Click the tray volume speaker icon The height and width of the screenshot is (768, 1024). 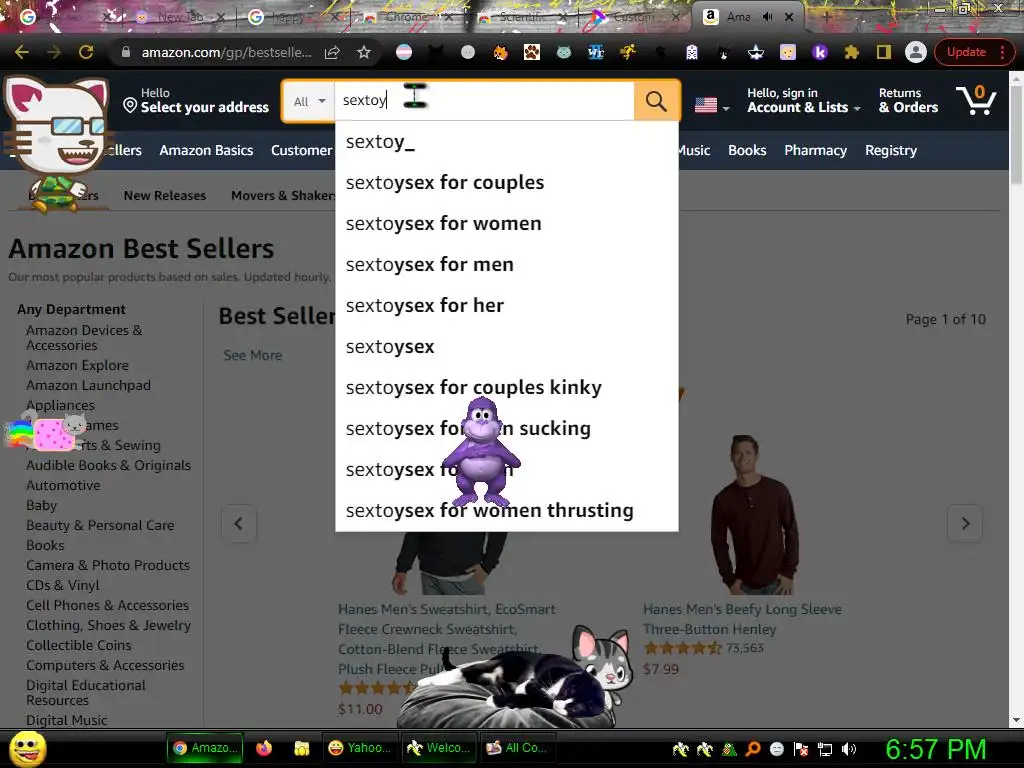coord(848,749)
